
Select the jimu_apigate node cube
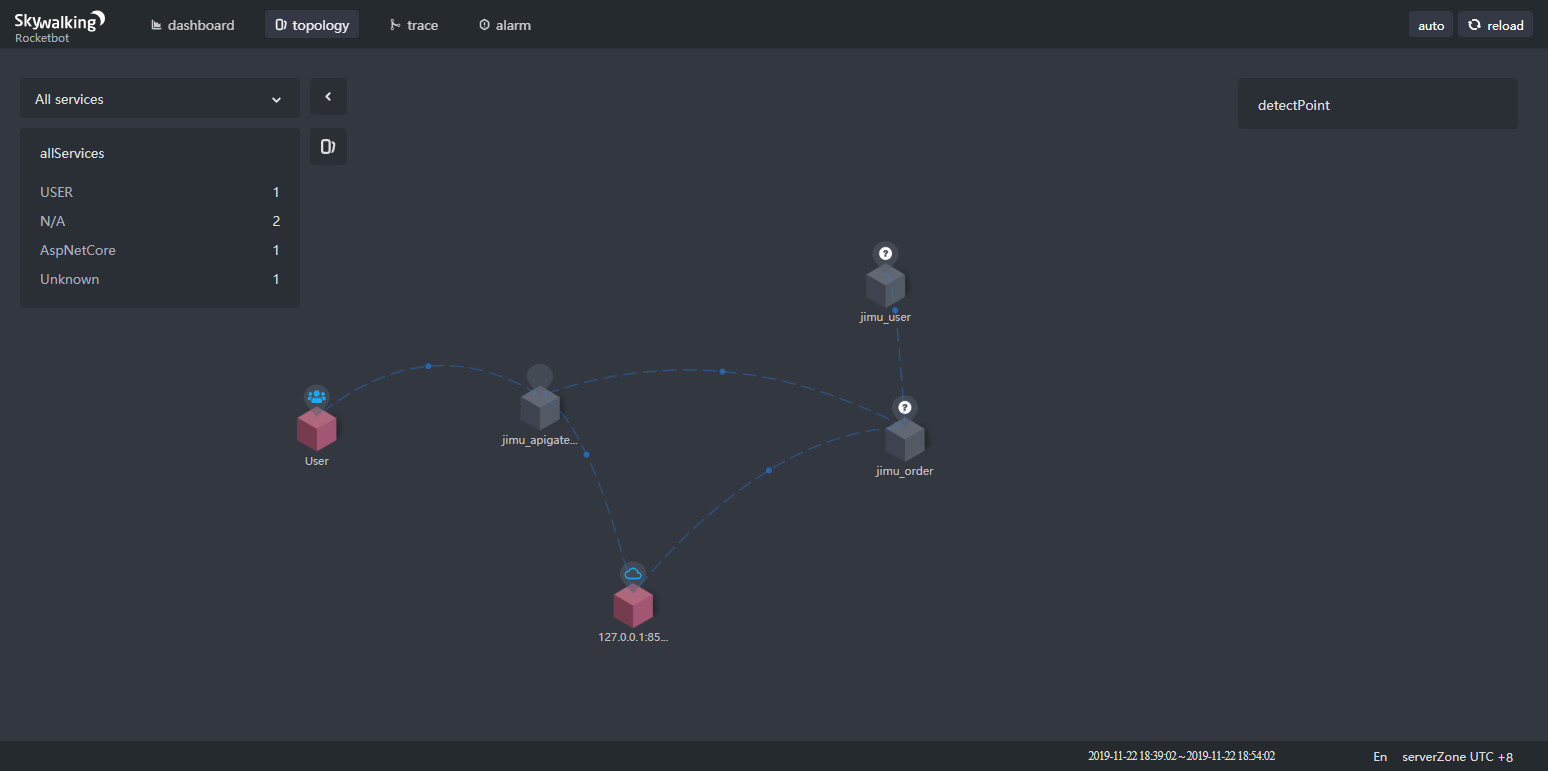(540, 408)
